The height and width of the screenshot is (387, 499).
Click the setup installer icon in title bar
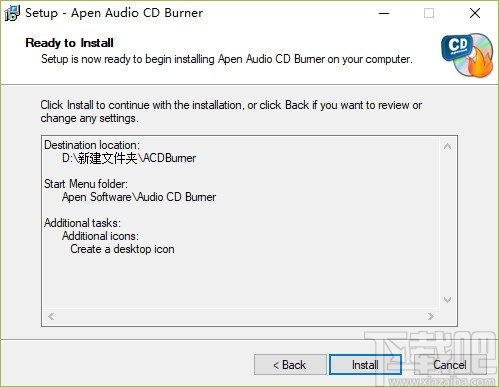12,13
